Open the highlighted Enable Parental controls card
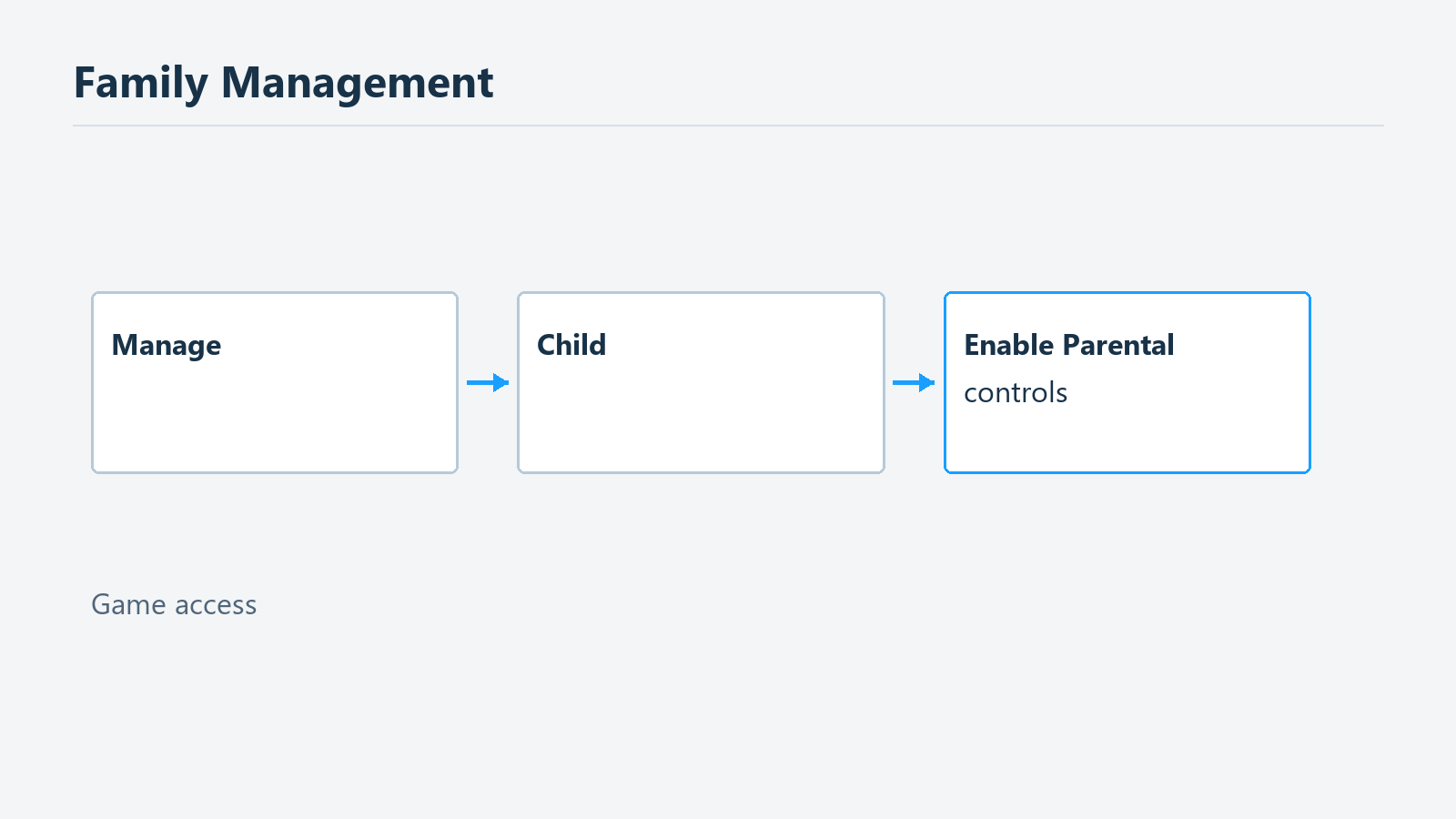This screenshot has height=819, width=1456. (x=1127, y=382)
